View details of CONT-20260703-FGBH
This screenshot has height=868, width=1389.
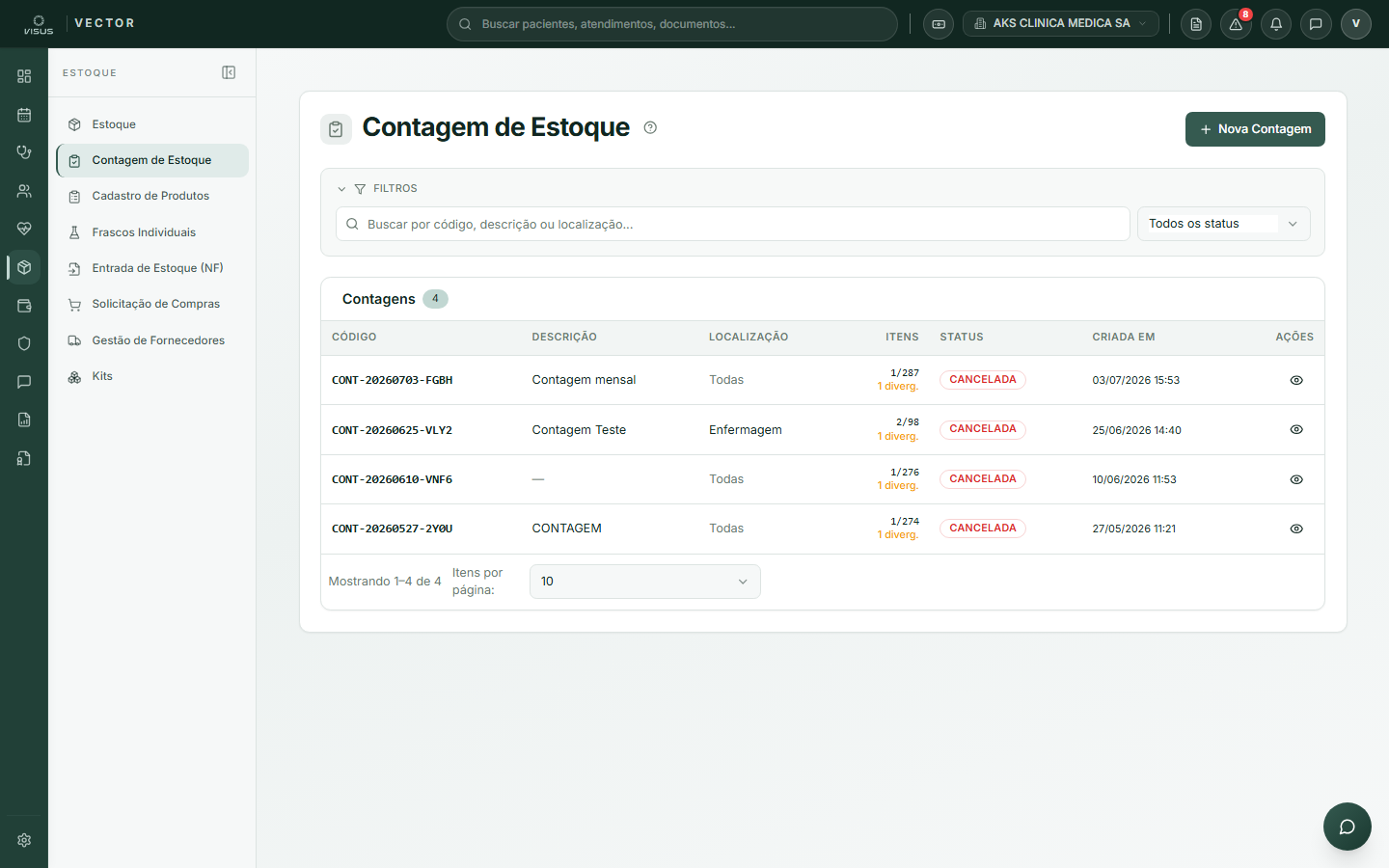(1296, 380)
